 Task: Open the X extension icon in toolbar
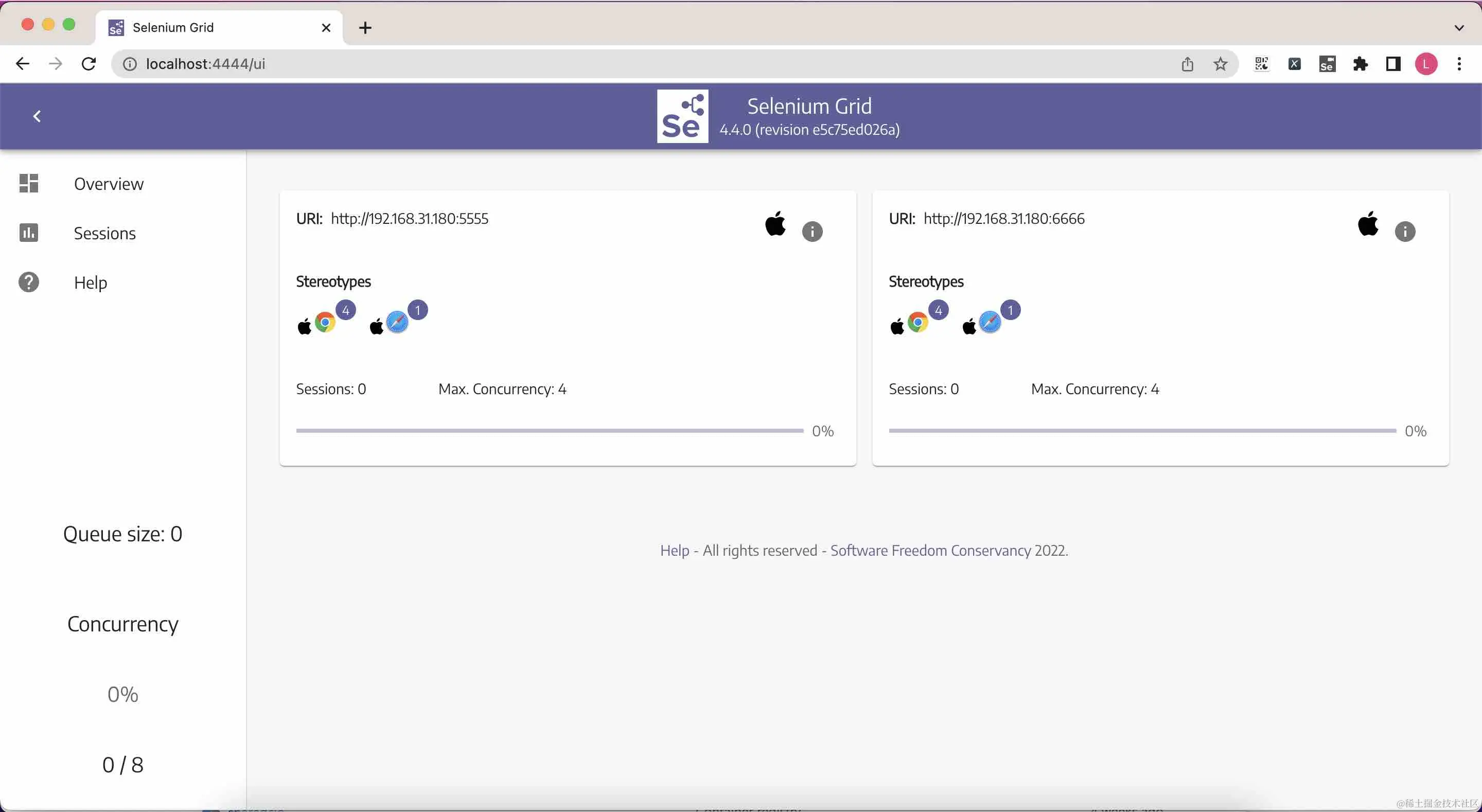click(x=1295, y=64)
